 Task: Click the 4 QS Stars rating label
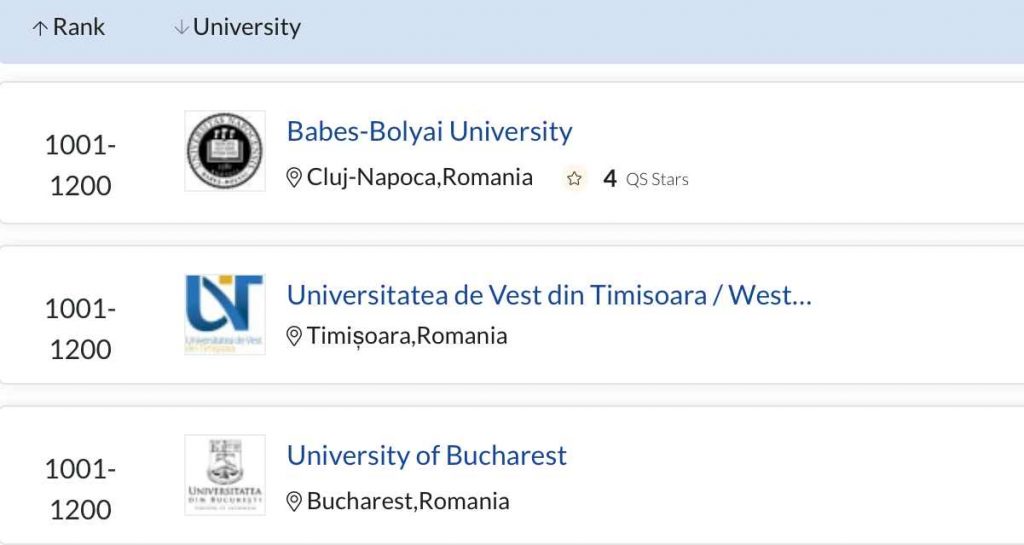point(645,179)
